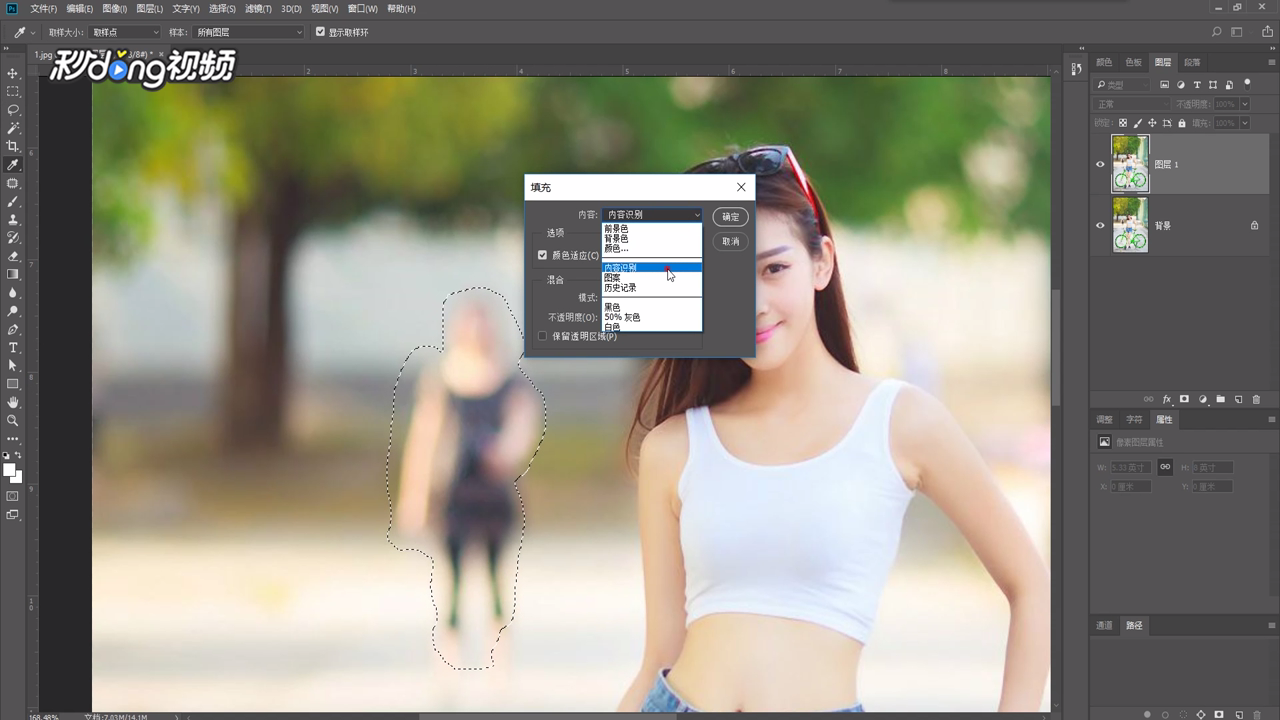Select the Eraser tool

pos(13,256)
